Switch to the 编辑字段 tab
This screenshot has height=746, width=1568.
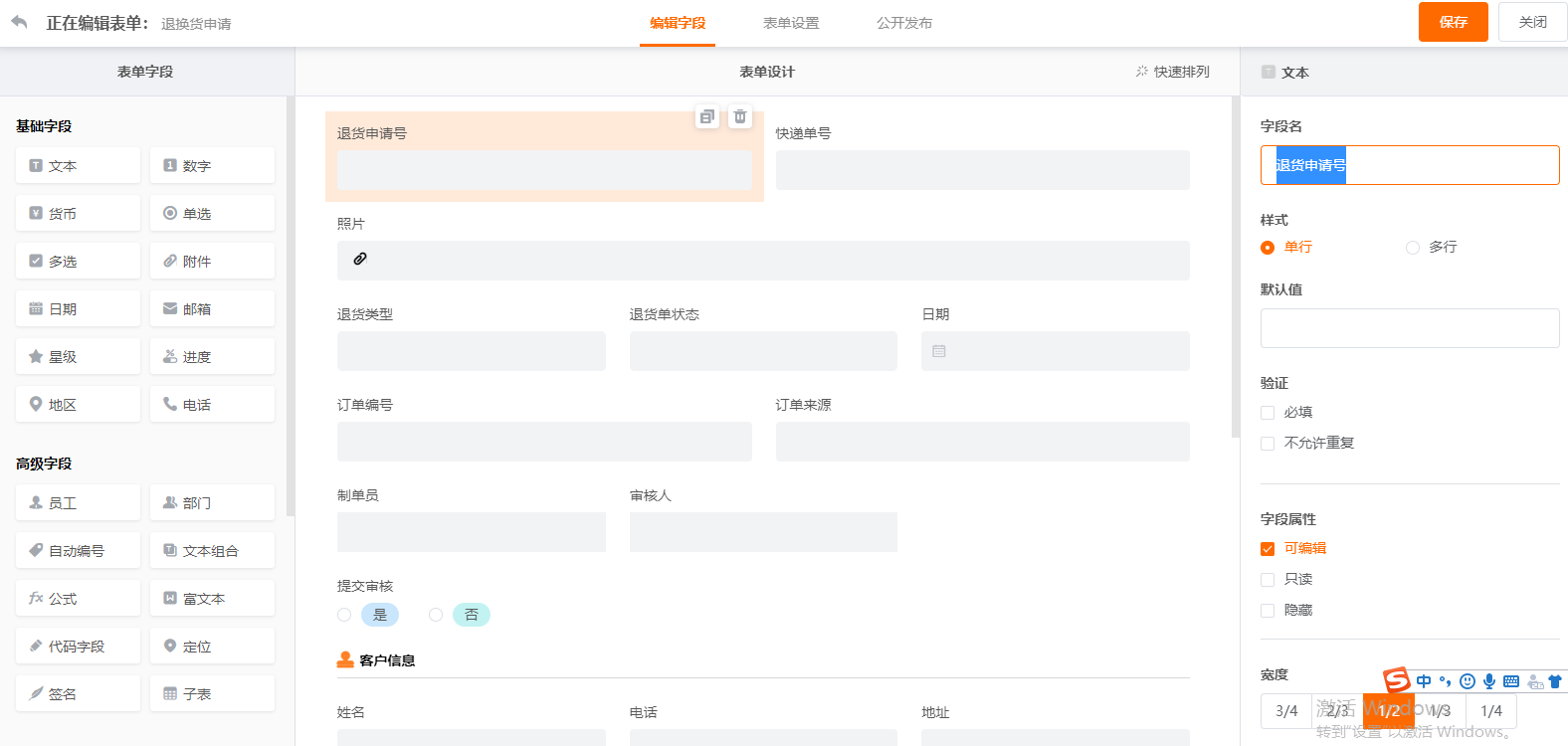(x=678, y=23)
